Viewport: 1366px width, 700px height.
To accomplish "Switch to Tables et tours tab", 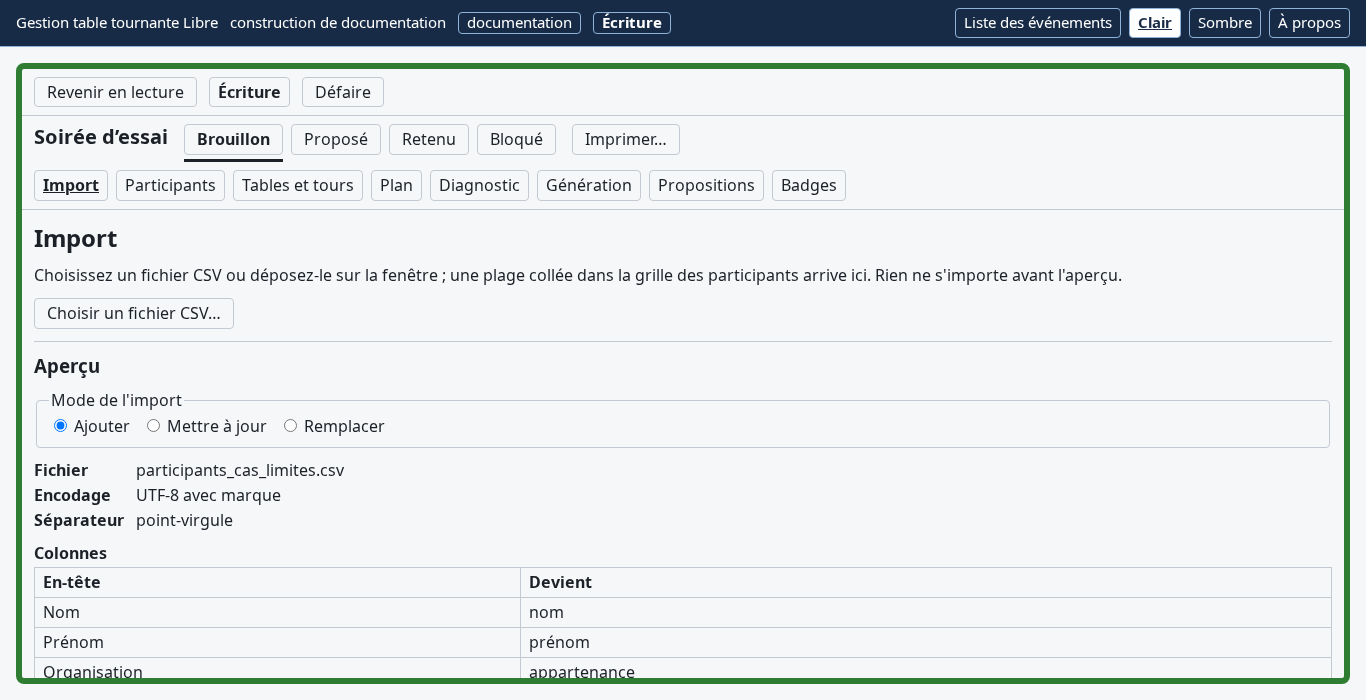I will [x=298, y=185].
